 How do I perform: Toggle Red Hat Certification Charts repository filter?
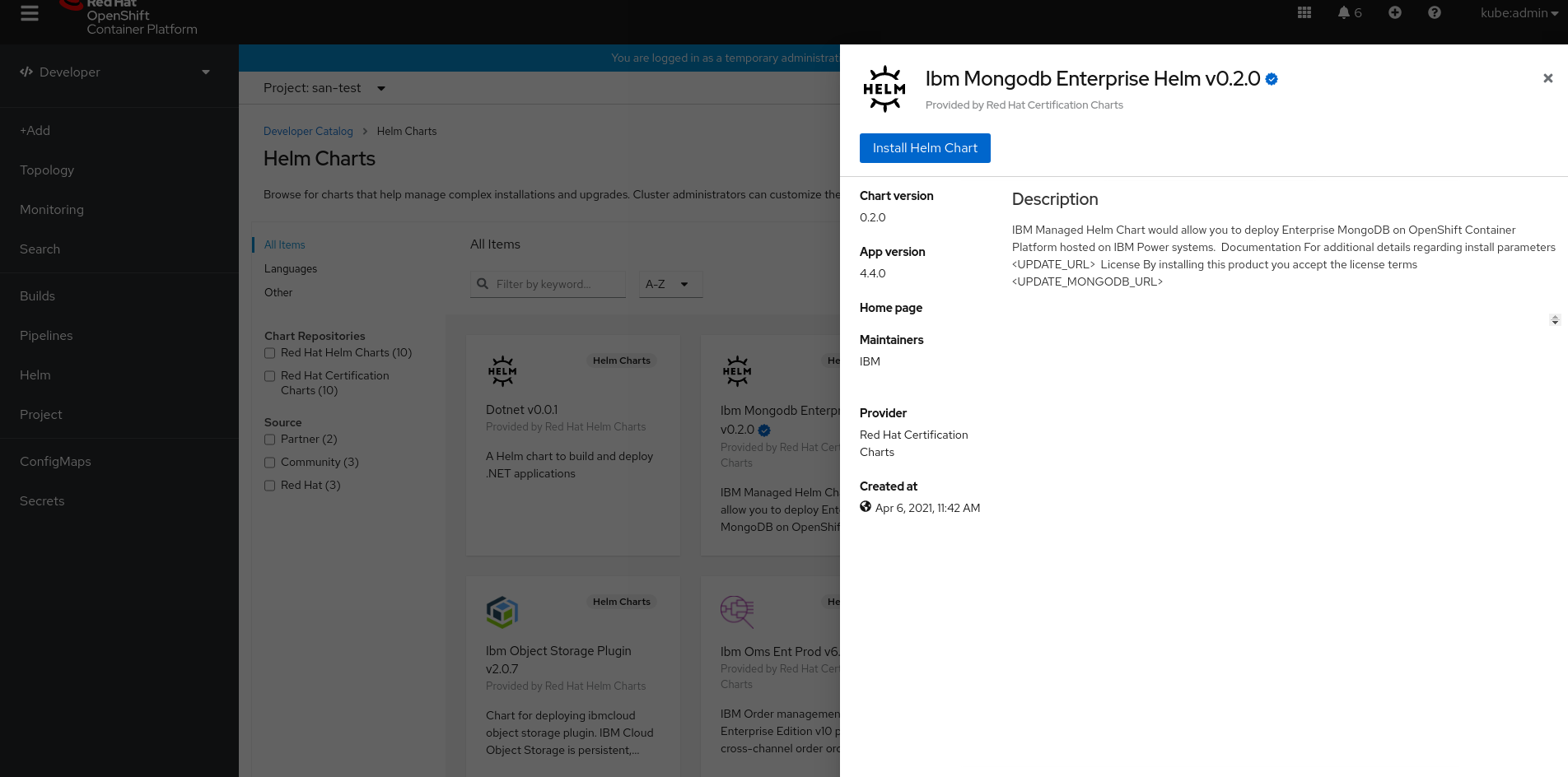tap(269, 376)
